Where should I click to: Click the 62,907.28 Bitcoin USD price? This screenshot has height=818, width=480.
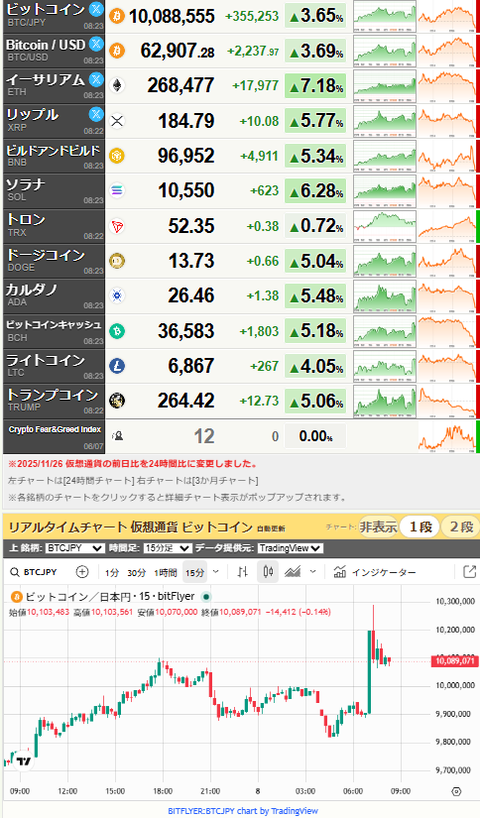click(177, 51)
